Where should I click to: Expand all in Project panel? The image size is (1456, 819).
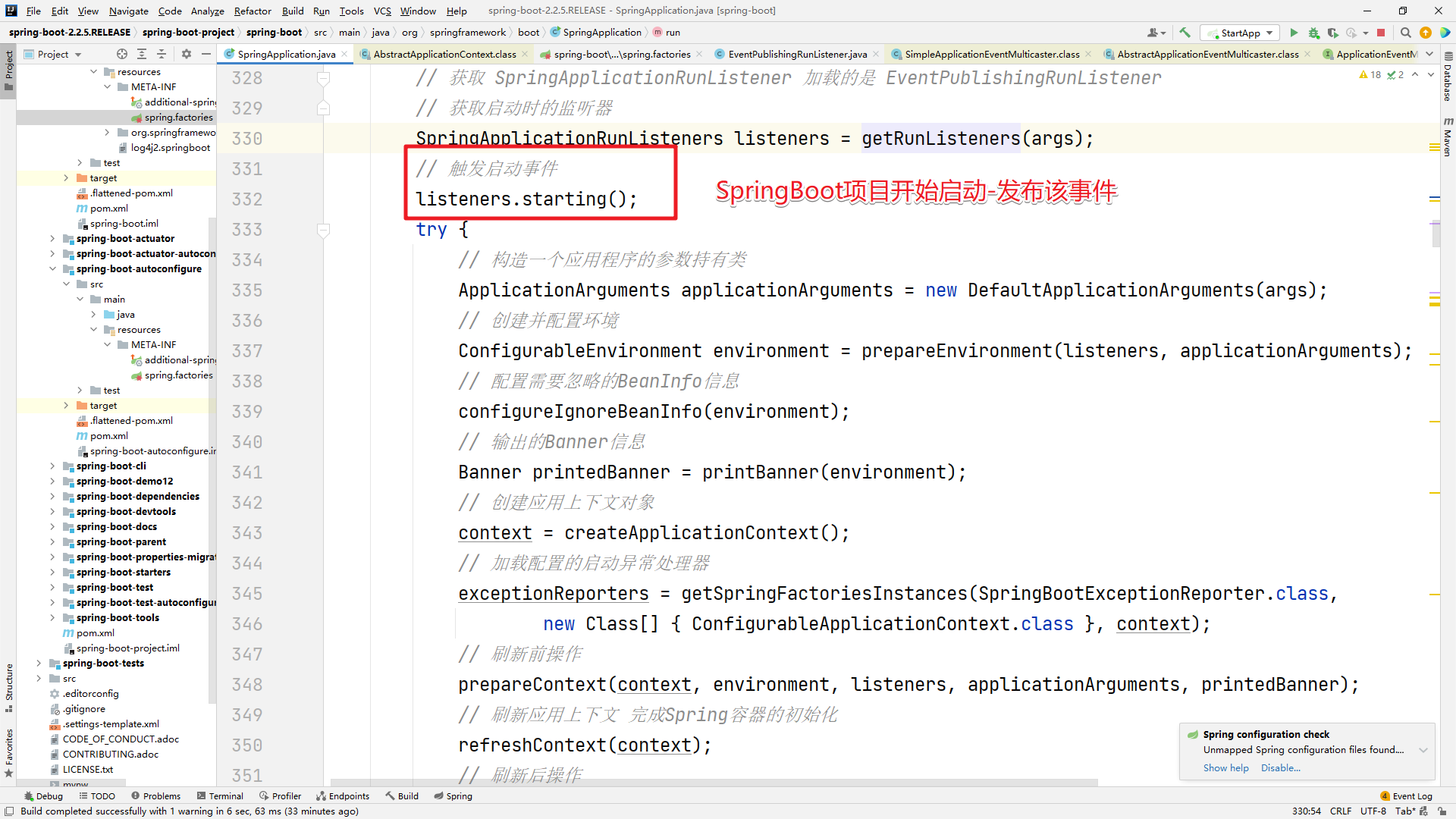coord(141,54)
